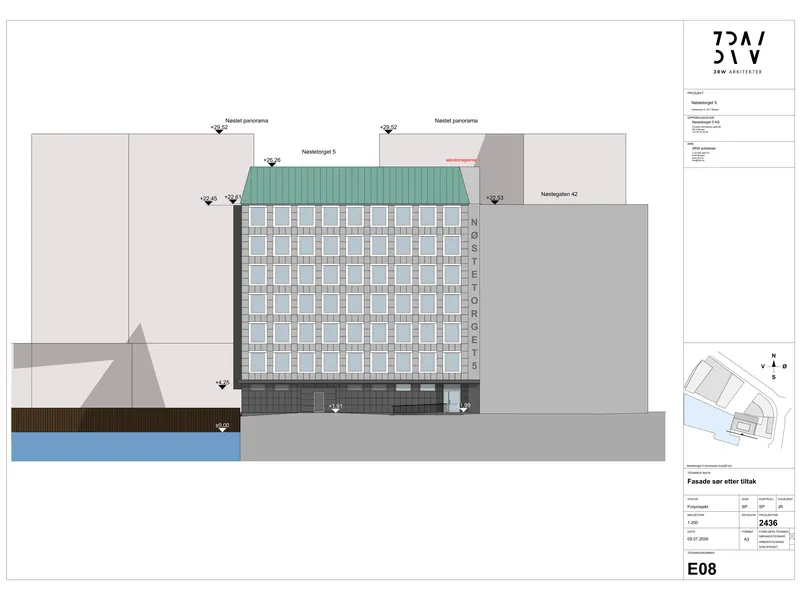Click the "+26.26" roof ridge elevation
Viewport: 800px width, 600px height.
pos(272,161)
